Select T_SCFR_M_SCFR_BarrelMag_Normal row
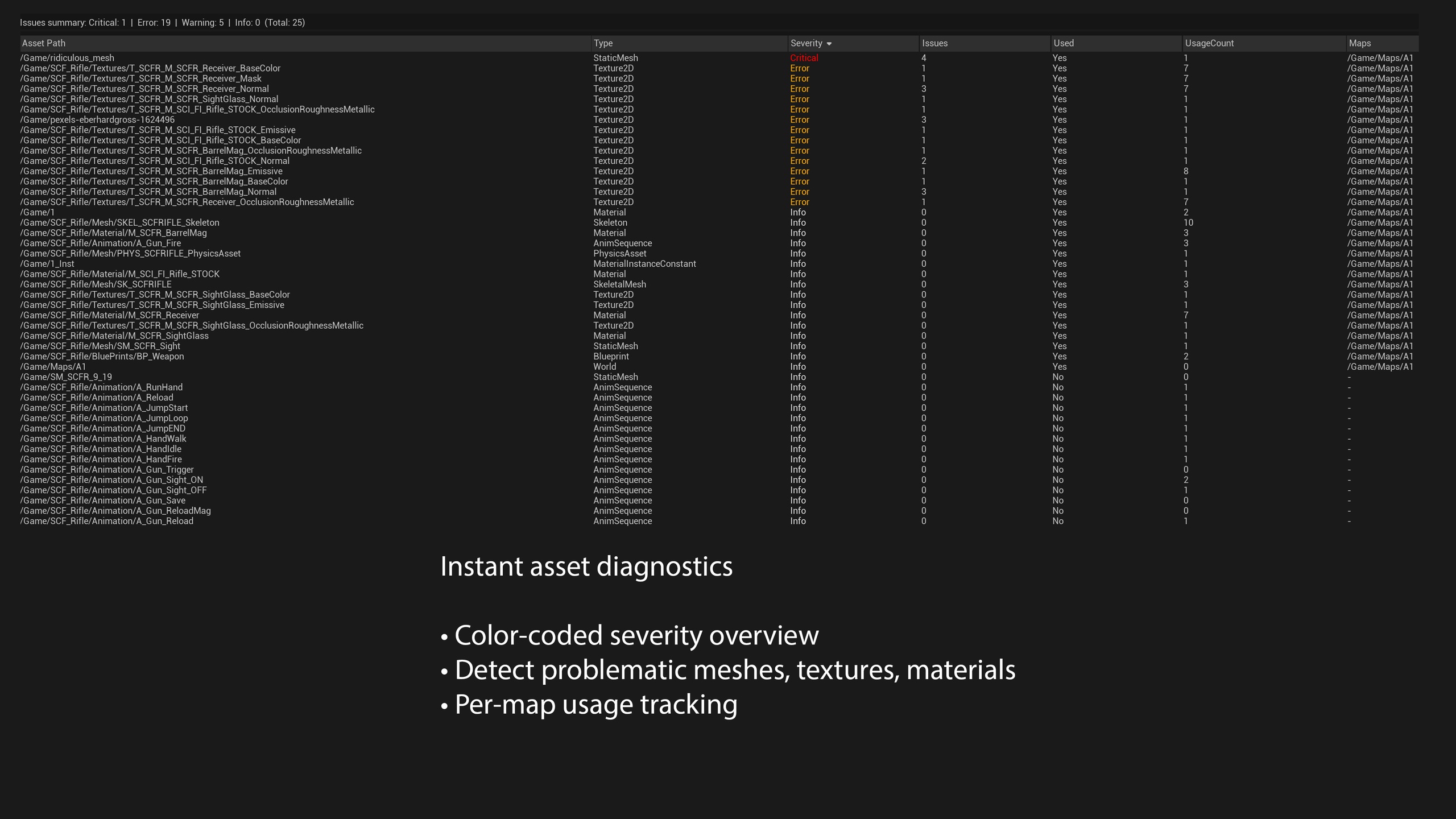Viewport: 1456px width, 819px height. [x=719, y=192]
